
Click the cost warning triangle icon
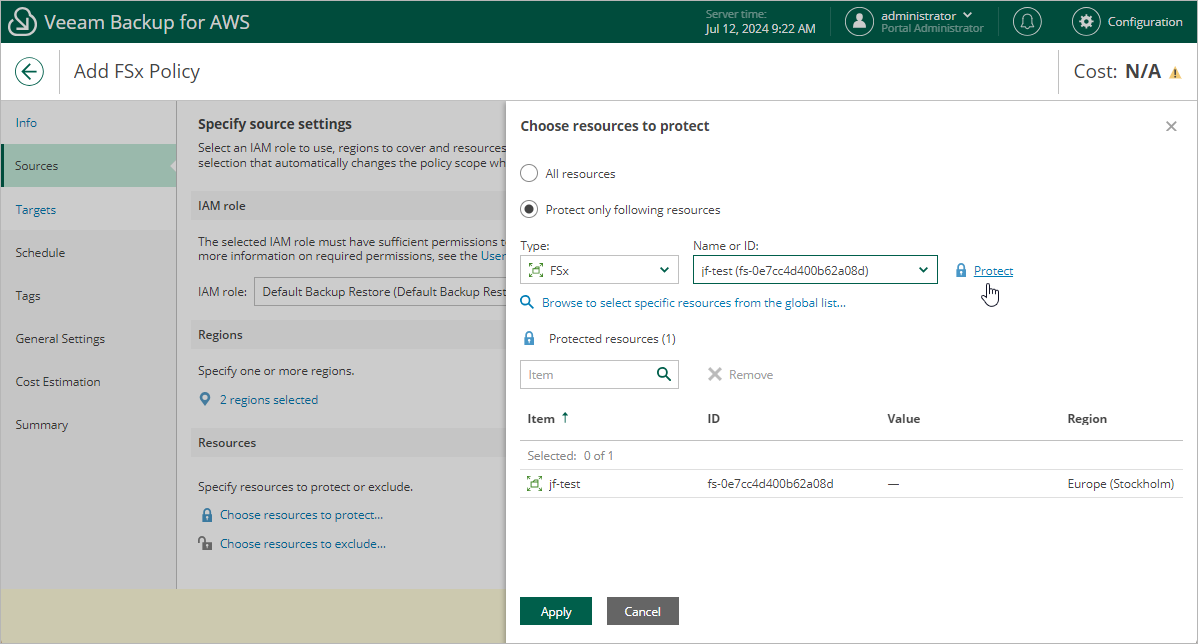[x=1175, y=73]
